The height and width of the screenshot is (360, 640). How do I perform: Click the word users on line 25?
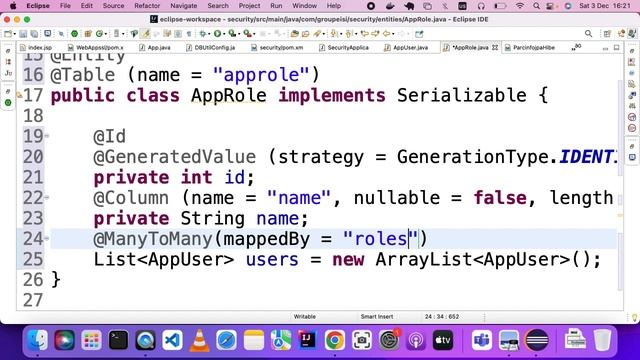click(x=272, y=259)
